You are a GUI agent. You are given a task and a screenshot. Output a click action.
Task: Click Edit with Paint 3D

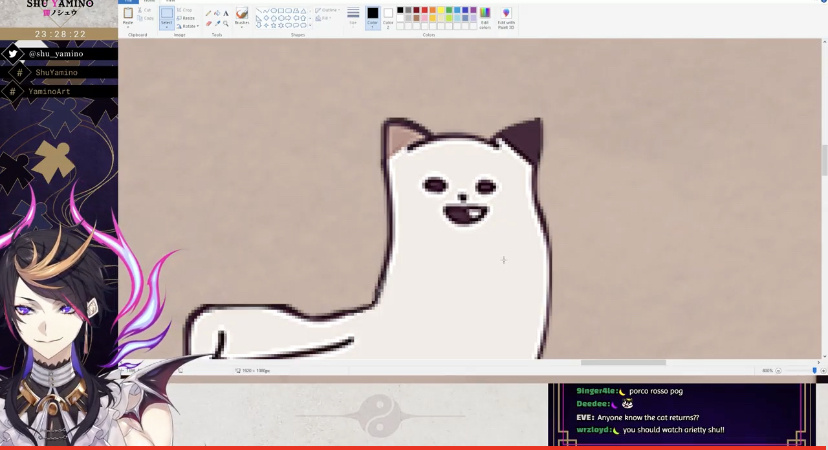point(506,17)
